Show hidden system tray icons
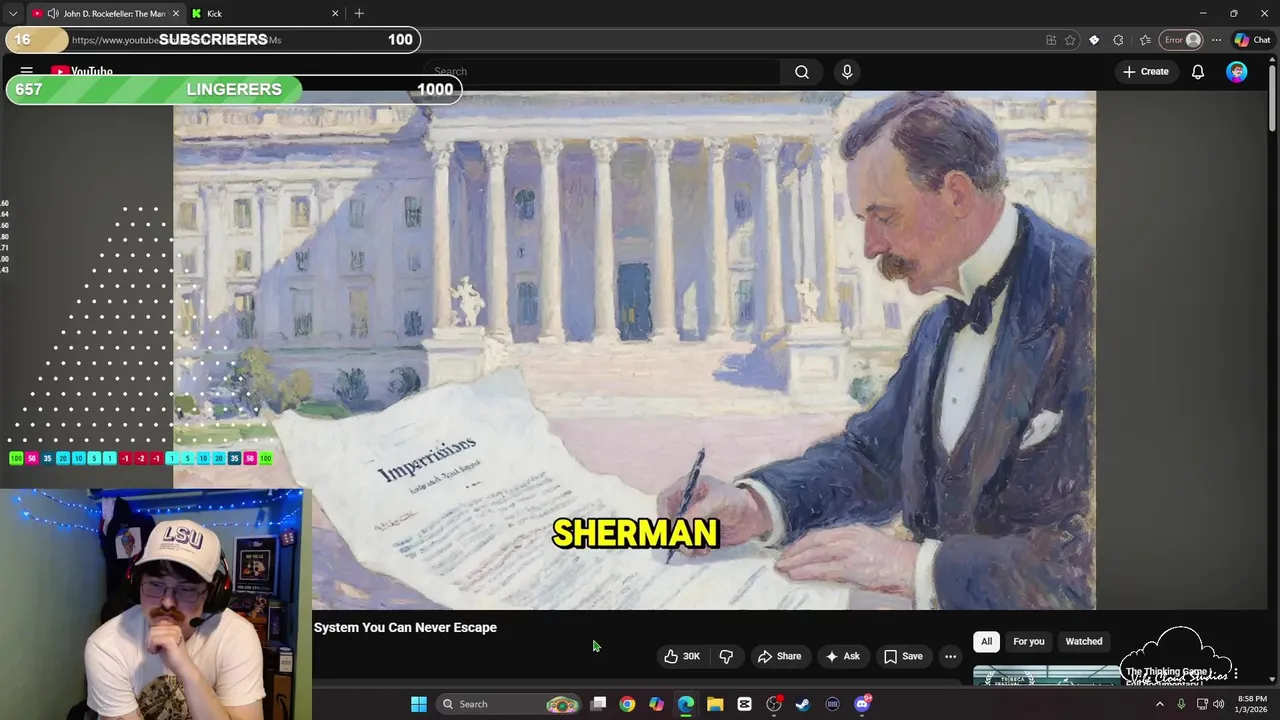 click(1160, 704)
